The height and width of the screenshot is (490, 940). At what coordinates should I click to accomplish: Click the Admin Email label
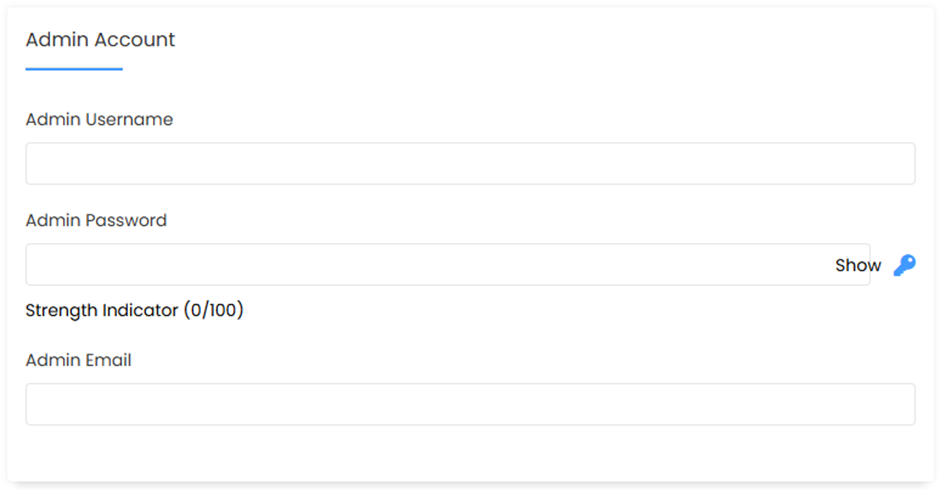click(79, 360)
